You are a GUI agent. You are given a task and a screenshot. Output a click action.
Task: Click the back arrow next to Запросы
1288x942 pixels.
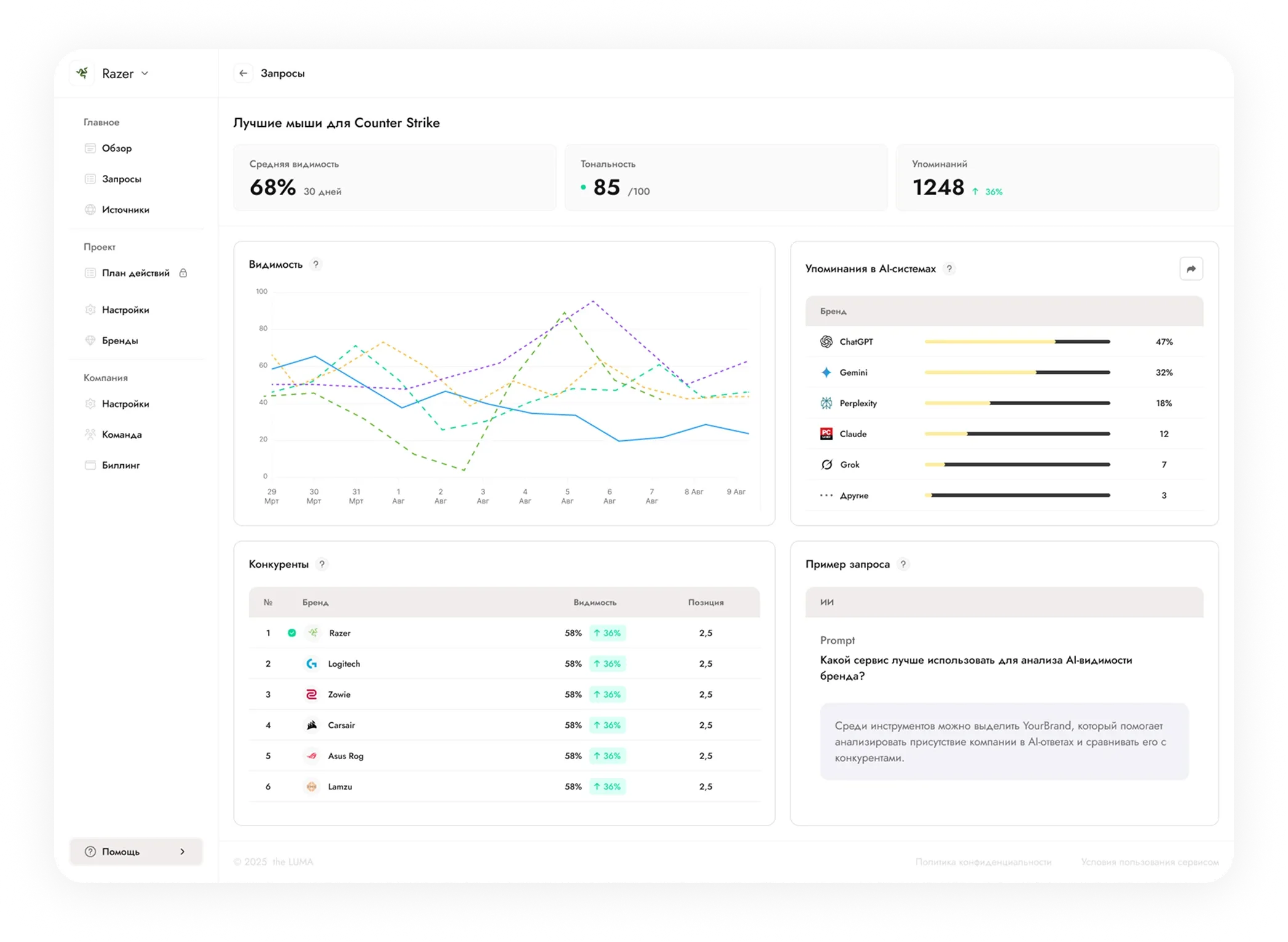coord(243,73)
